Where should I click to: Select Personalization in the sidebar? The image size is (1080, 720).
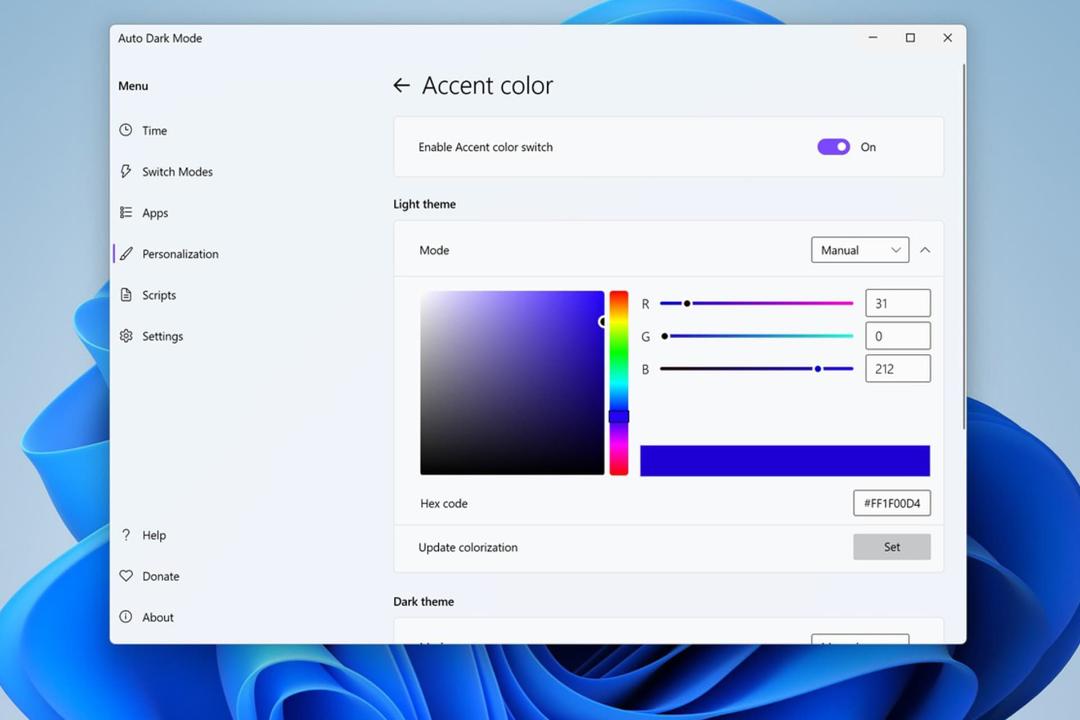(180, 254)
